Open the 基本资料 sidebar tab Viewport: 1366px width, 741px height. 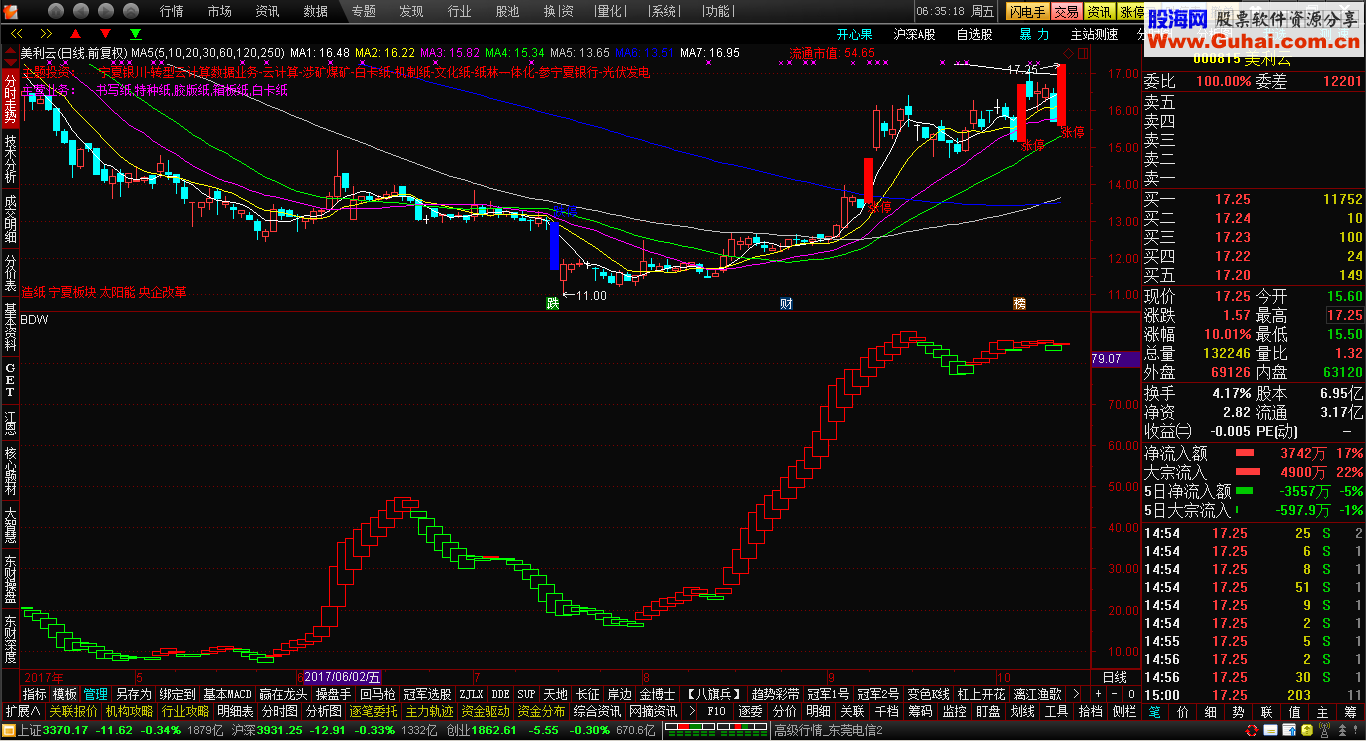tap(10, 327)
